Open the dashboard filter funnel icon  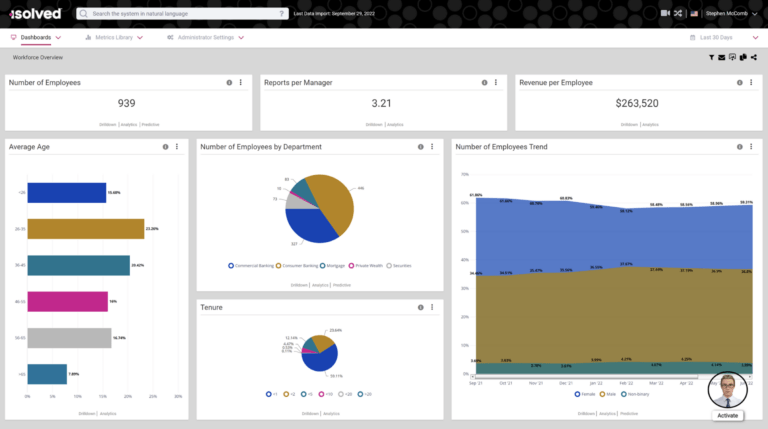coord(711,58)
